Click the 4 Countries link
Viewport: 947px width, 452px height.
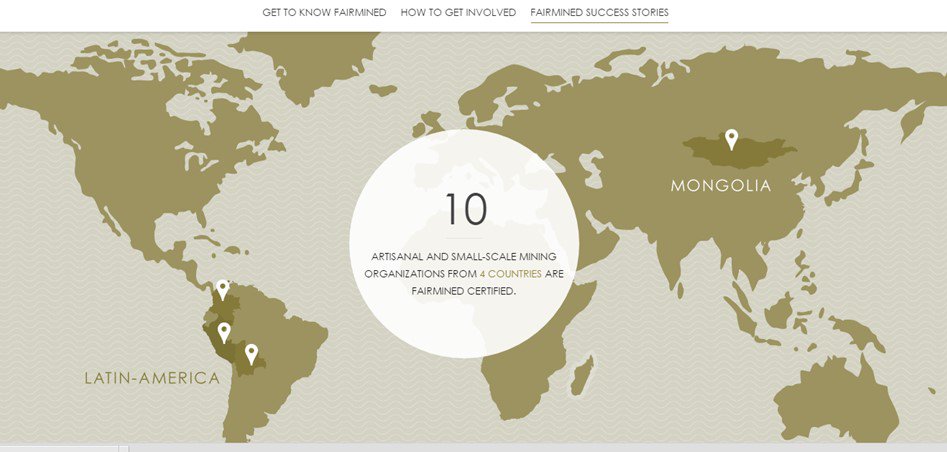pyautogui.click(x=510, y=274)
